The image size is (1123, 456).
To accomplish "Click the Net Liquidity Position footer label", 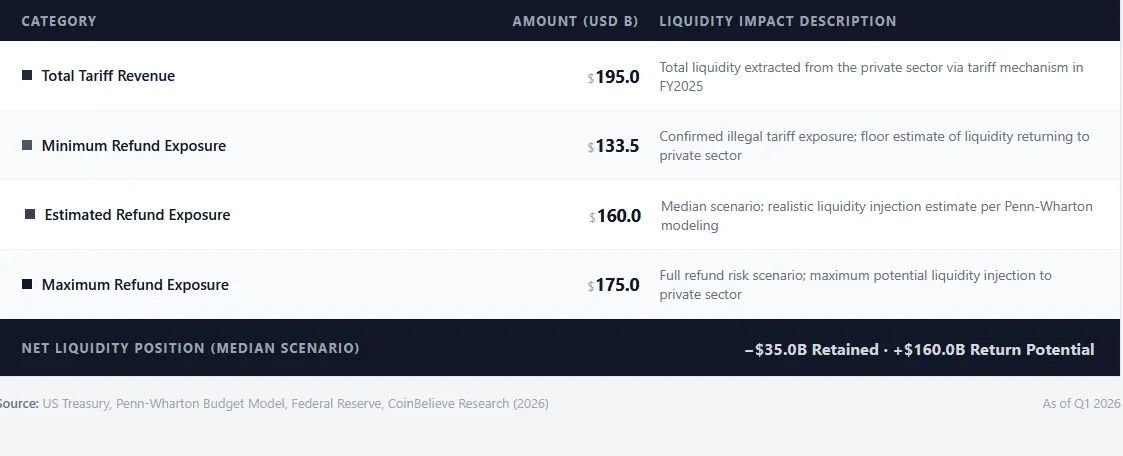I will tap(190, 348).
